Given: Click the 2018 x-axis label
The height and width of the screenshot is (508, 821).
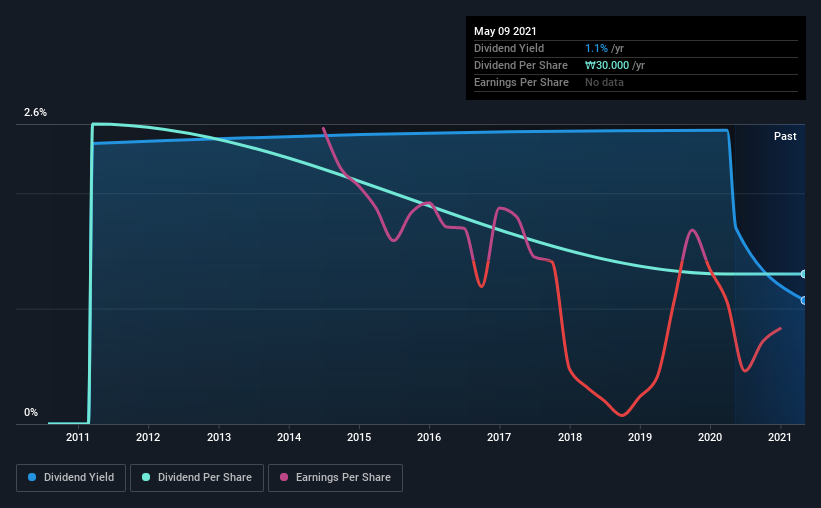Looking at the screenshot, I should [570, 437].
